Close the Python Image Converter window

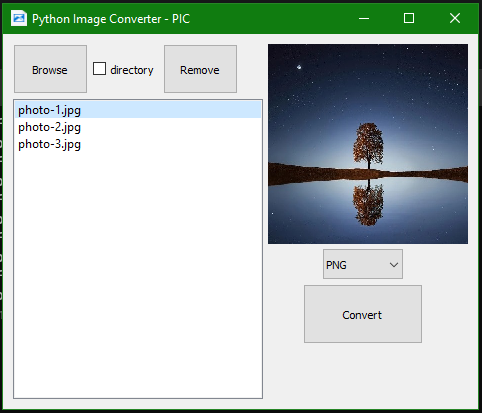pyautogui.click(x=455, y=18)
